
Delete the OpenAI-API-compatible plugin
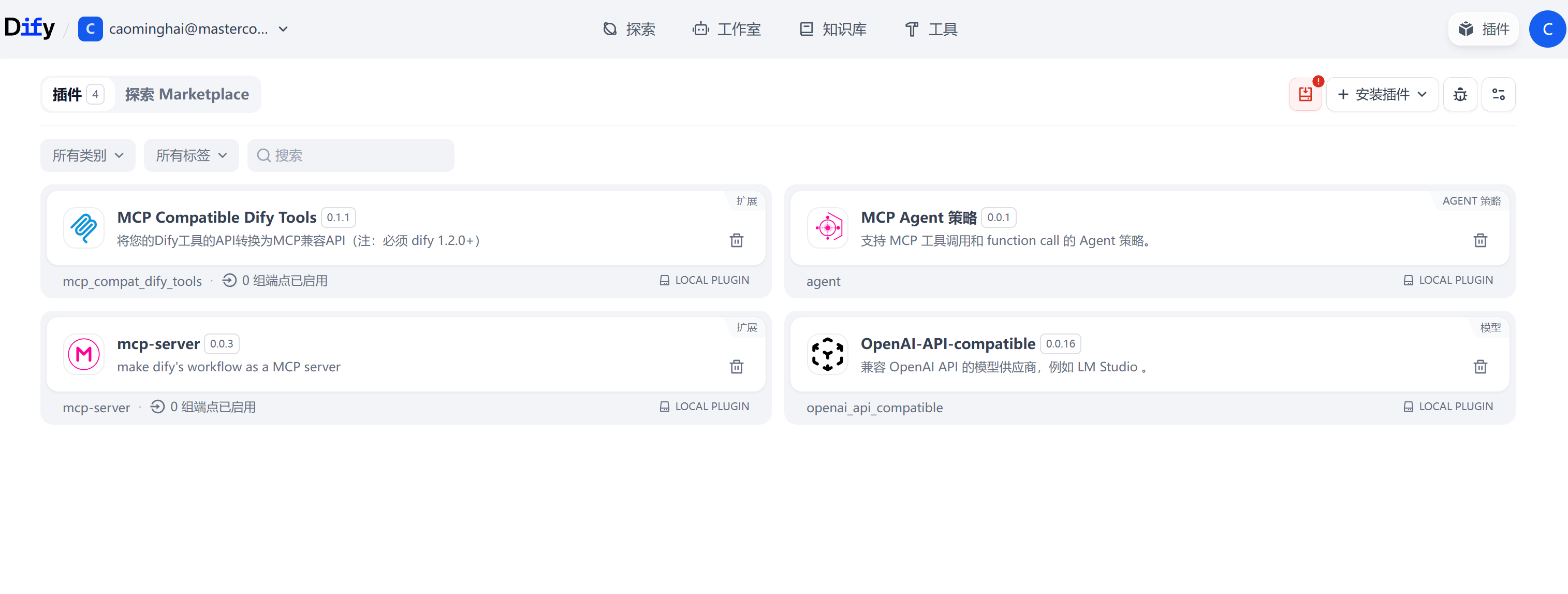1481,366
